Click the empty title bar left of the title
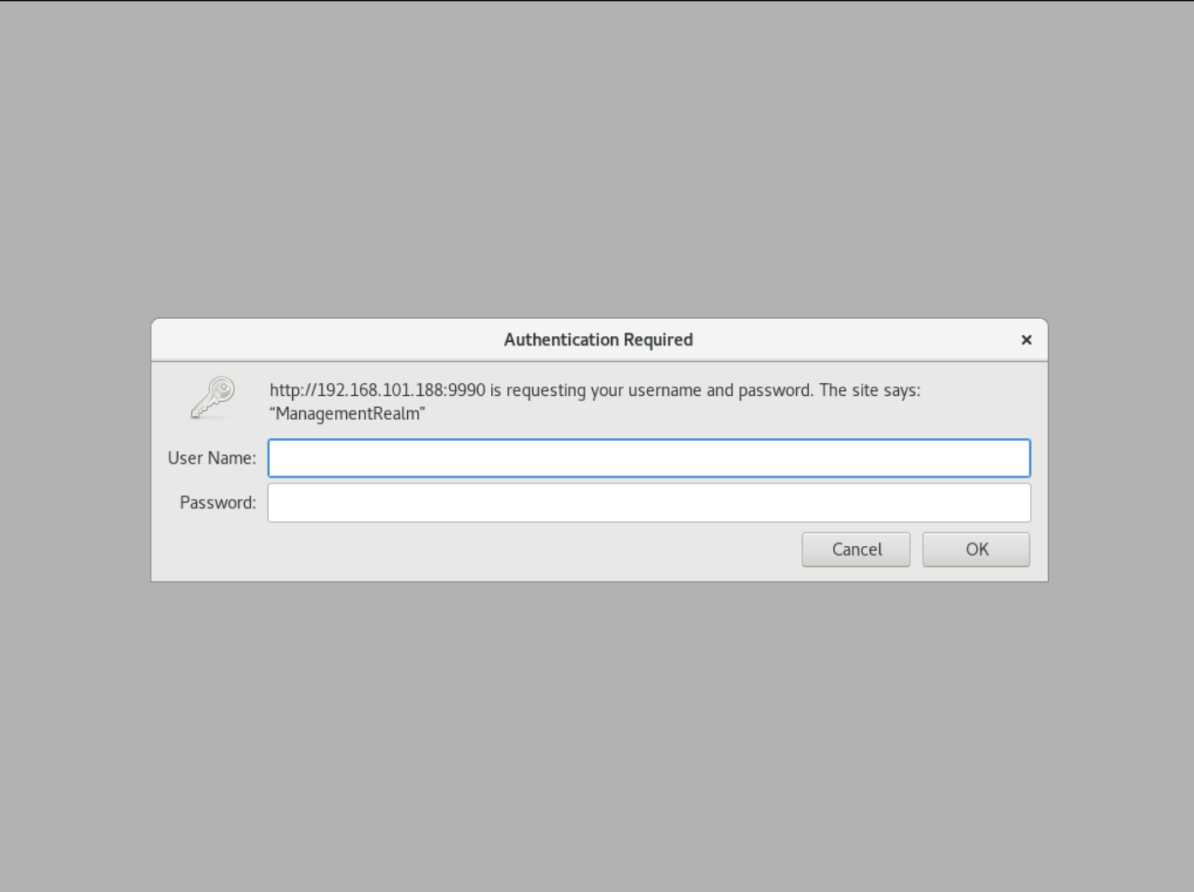Image resolution: width=1194 pixels, height=892 pixels. (x=320, y=340)
